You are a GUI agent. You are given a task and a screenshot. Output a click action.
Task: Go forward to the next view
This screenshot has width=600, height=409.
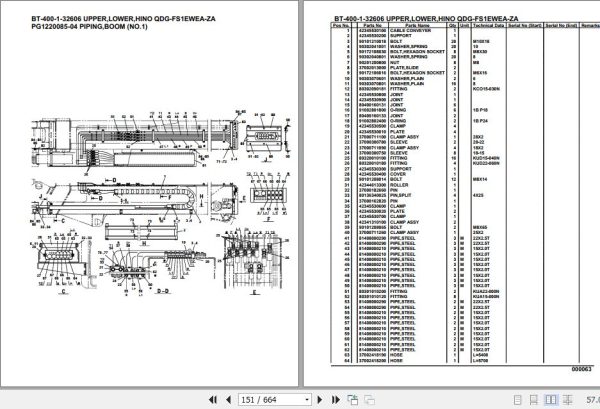(x=369, y=400)
